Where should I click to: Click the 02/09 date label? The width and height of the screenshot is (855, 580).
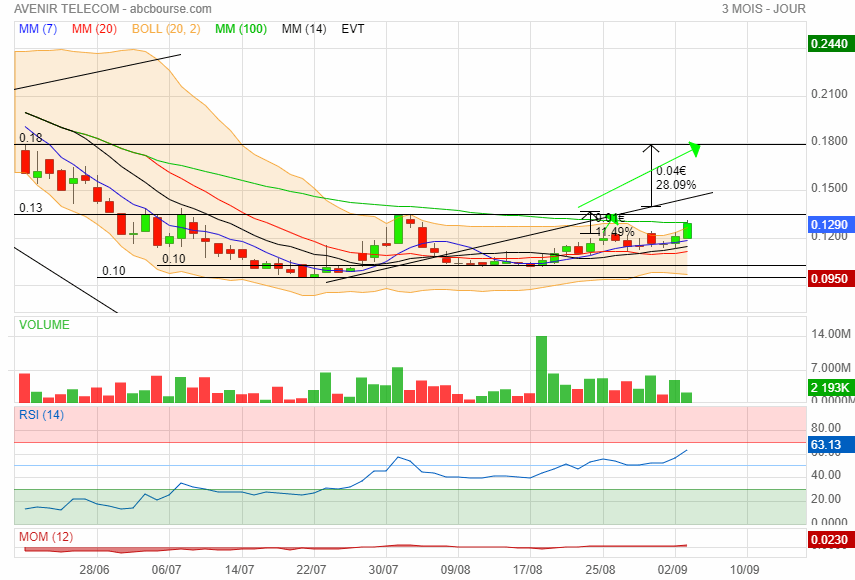(x=672, y=570)
